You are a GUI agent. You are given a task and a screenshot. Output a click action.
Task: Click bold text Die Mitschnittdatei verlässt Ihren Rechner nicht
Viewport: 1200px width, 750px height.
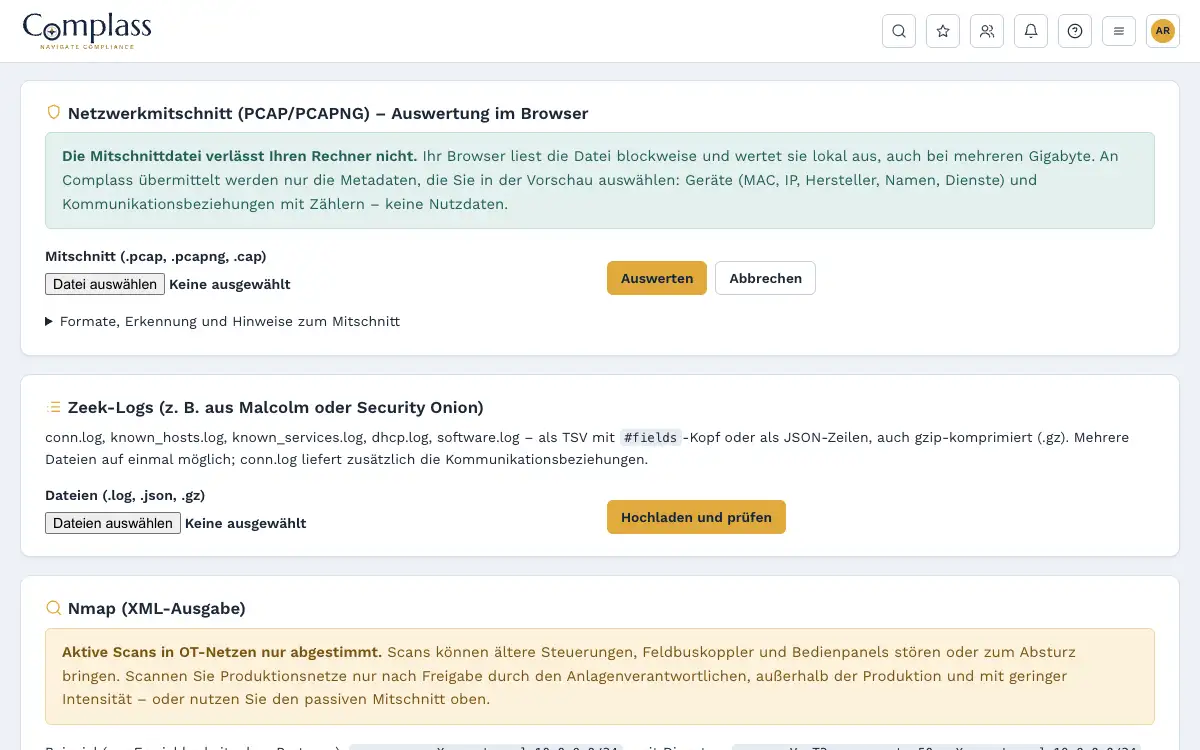[240, 156]
